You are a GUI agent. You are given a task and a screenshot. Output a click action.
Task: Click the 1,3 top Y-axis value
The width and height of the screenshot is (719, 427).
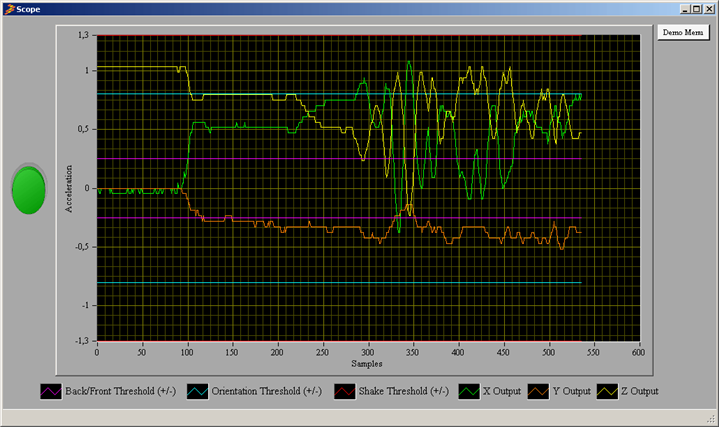point(83,35)
